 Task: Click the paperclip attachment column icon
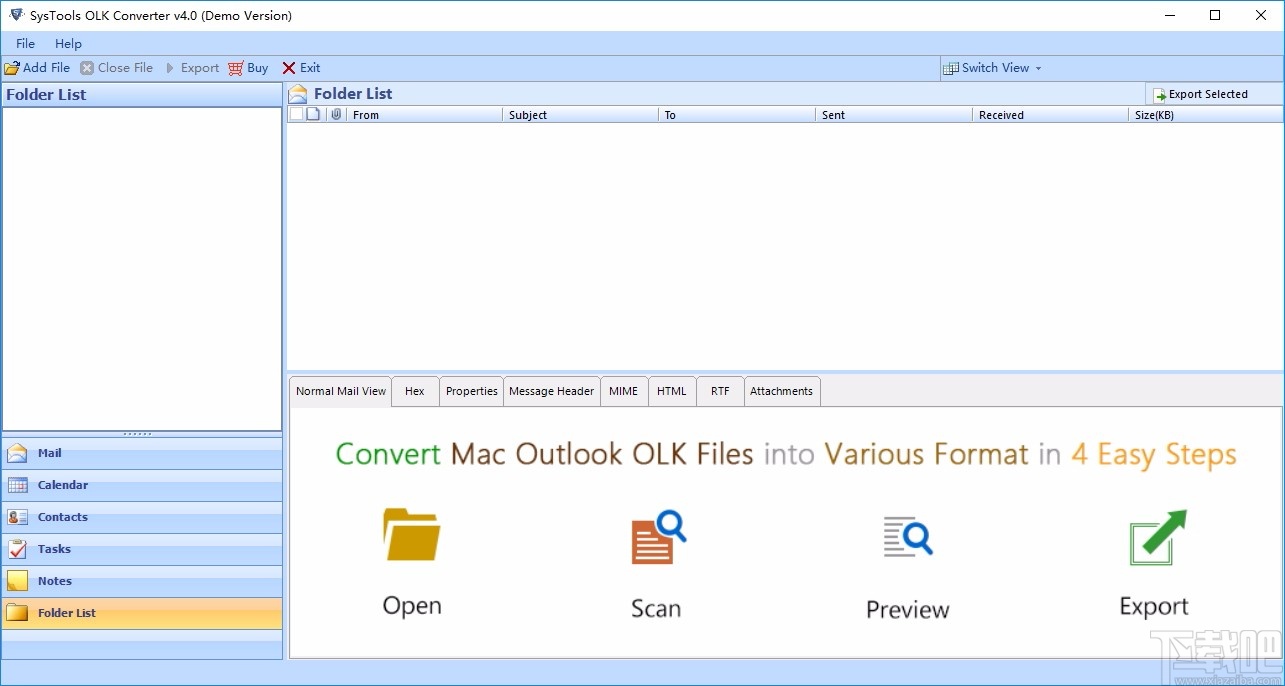(x=335, y=114)
